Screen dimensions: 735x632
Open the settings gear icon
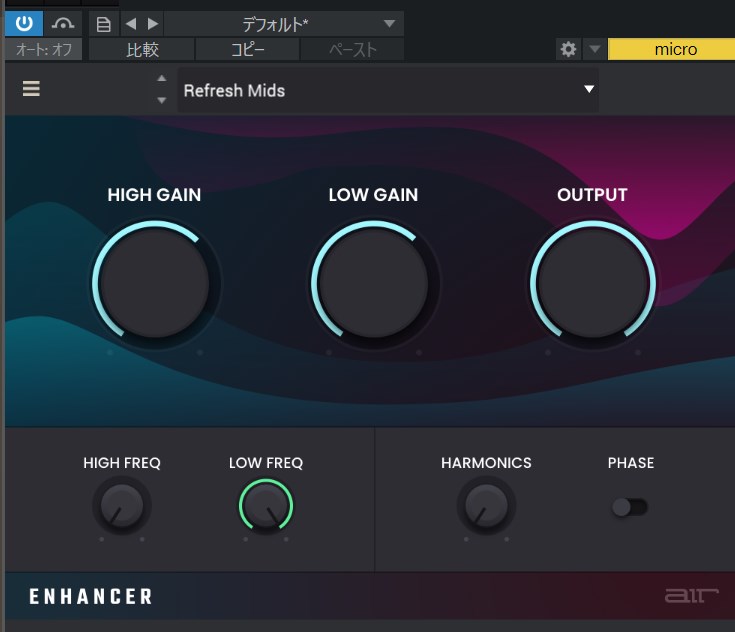point(568,49)
